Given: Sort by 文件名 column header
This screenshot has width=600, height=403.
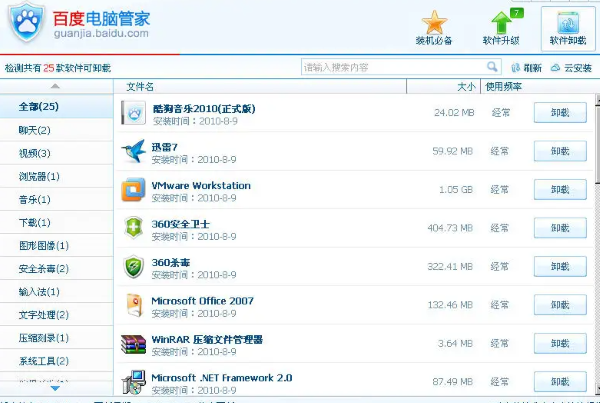Looking at the screenshot, I should (x=260, y=86).
